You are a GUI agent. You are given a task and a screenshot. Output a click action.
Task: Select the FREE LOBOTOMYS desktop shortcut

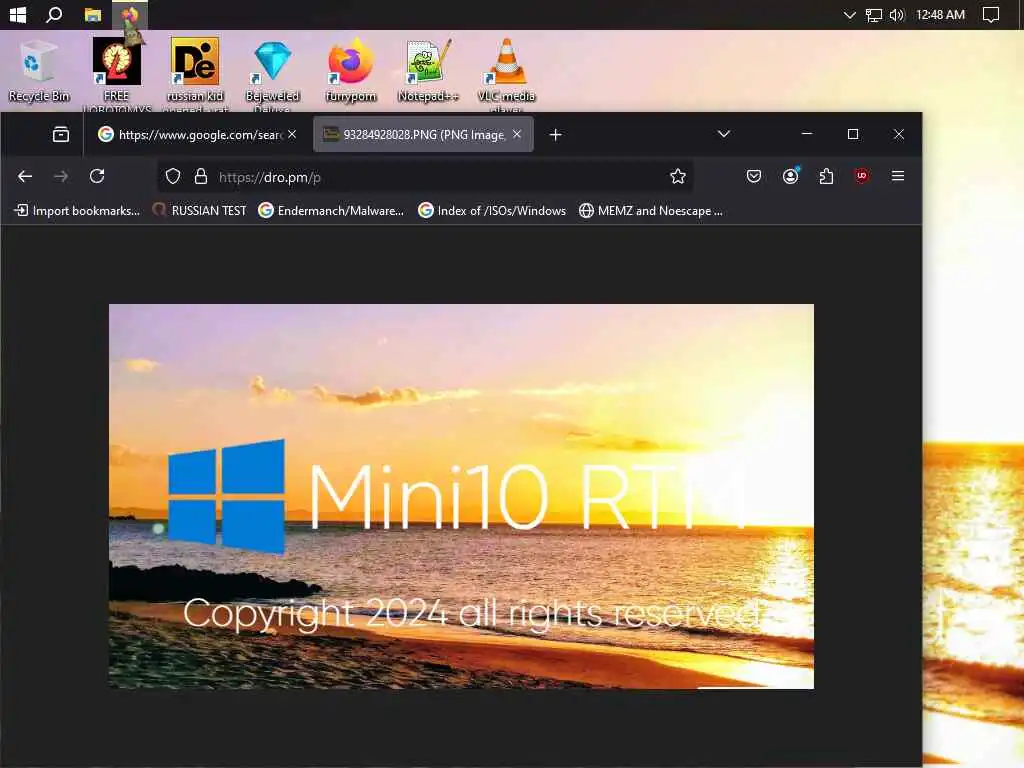[116, 74]
